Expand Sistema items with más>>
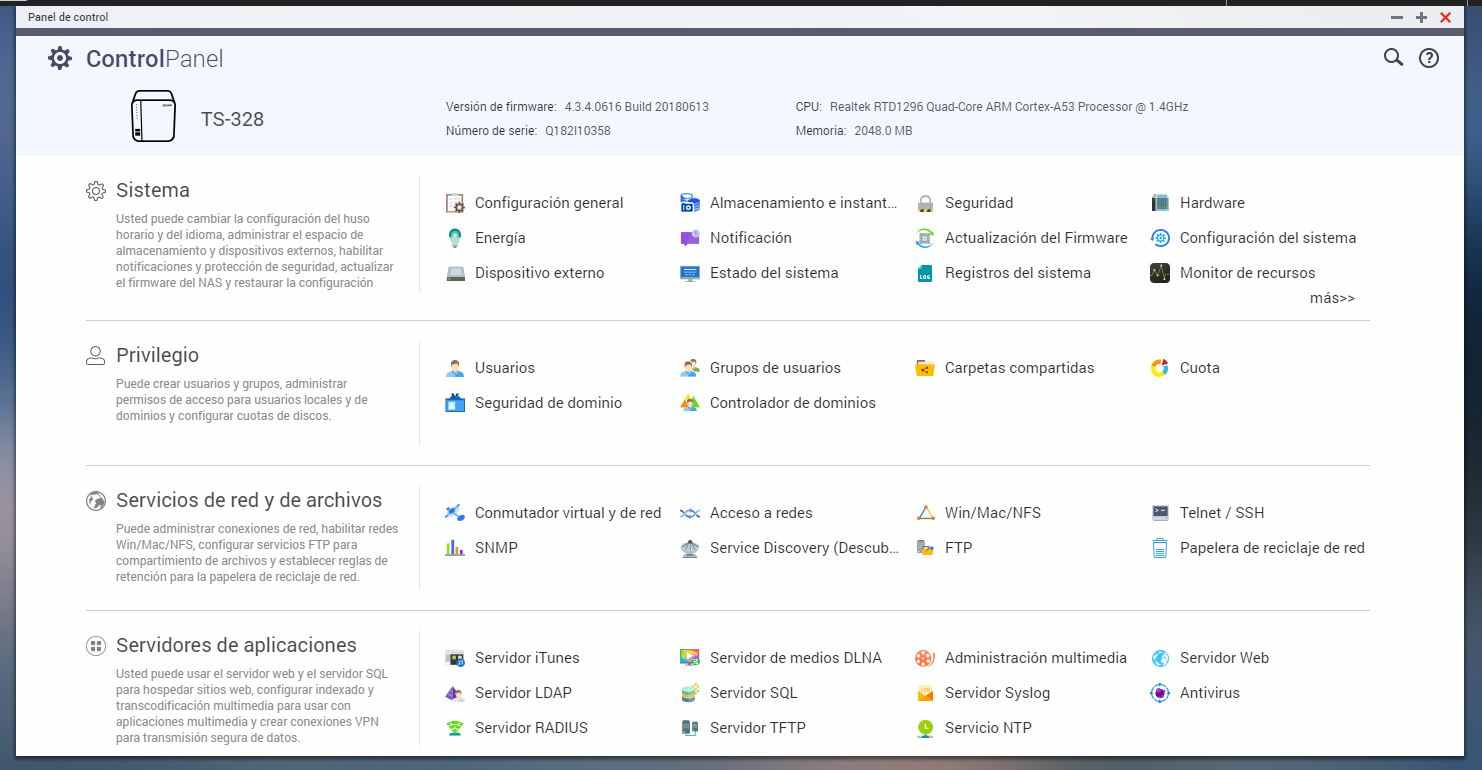 (x=1332, y=298)
